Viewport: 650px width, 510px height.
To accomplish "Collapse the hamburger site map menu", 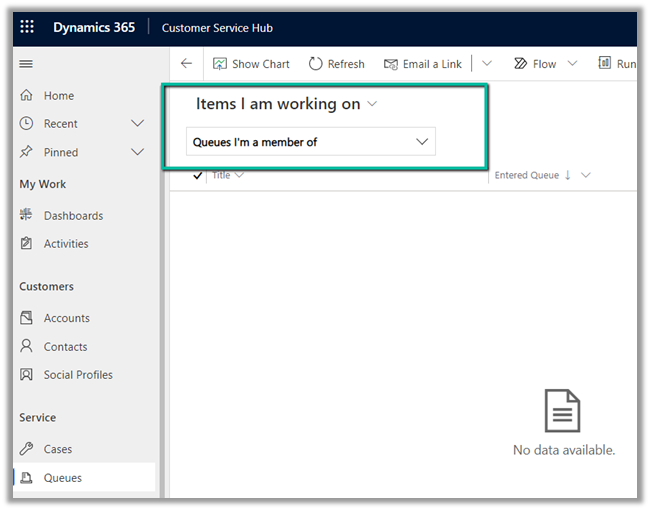I will click(26, 64).
